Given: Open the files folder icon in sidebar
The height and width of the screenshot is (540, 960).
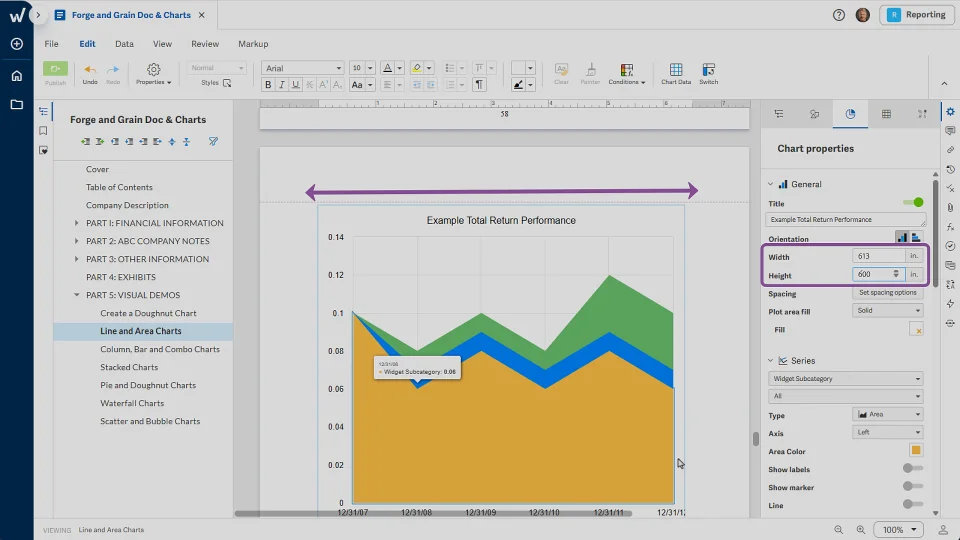Looking at the screenshot, I should click(17, 105).
